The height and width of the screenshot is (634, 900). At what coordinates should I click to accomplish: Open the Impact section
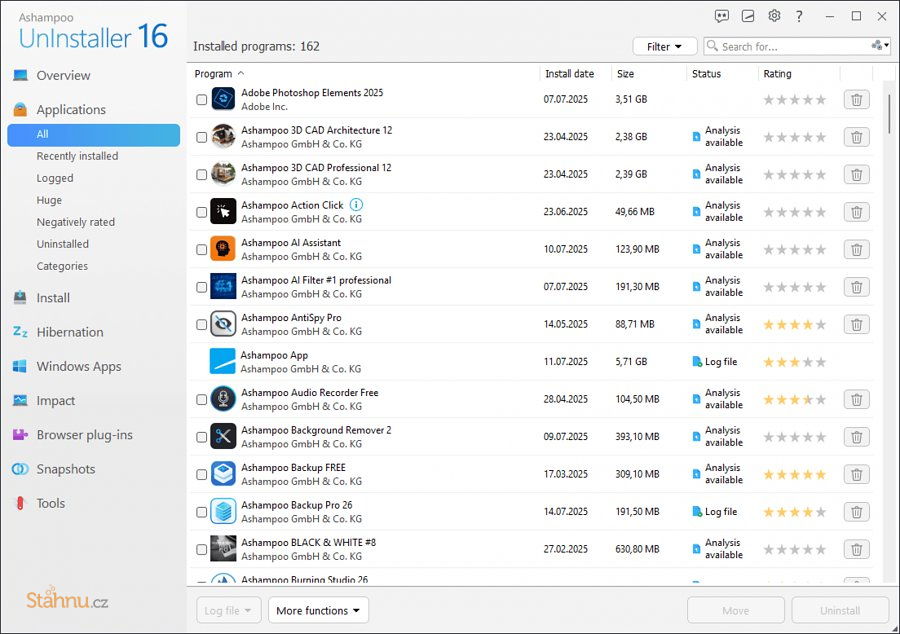click(x=56, y=400)
